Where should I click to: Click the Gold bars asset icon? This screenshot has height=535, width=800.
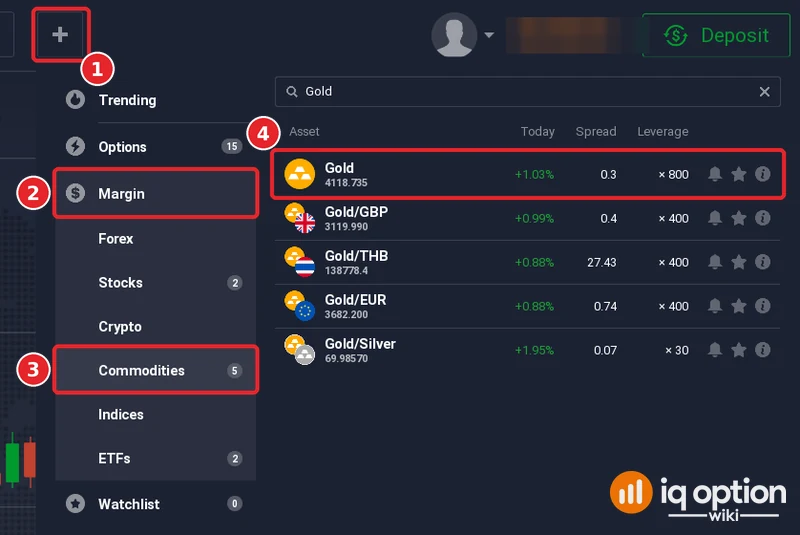pos(299,174)
